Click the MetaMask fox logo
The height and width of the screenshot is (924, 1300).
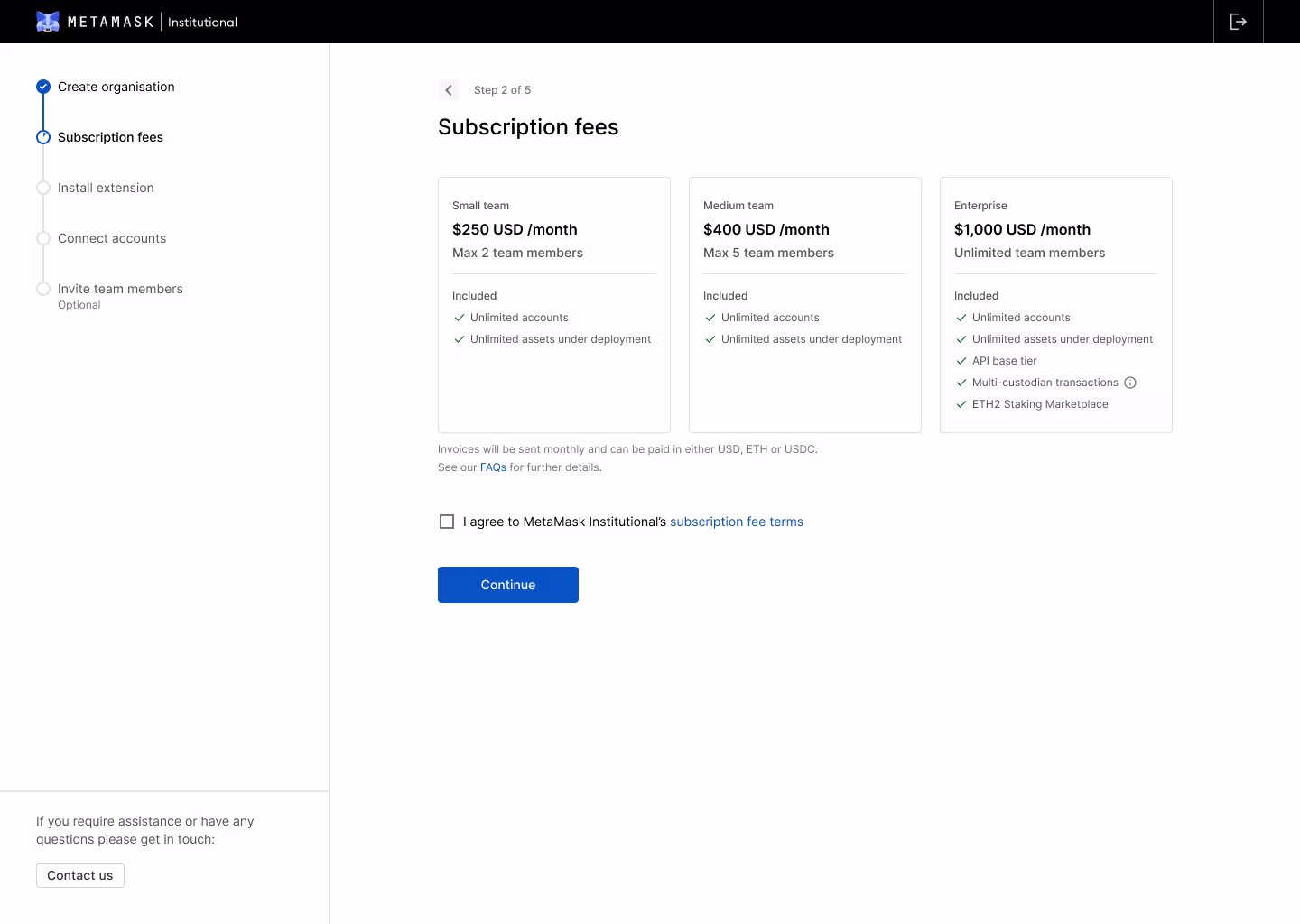[x=48, y=22]
